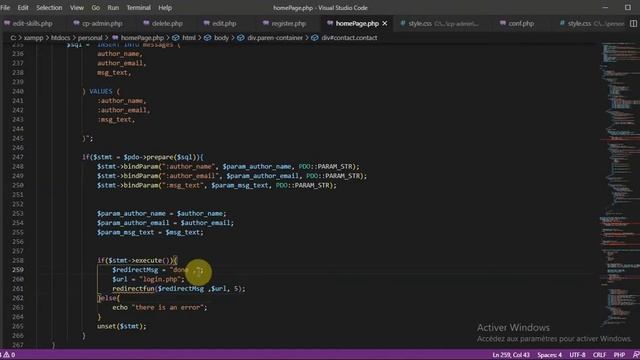Screen dimensions: 640x360
Task: Open the Selection menu
Action: 49,8
